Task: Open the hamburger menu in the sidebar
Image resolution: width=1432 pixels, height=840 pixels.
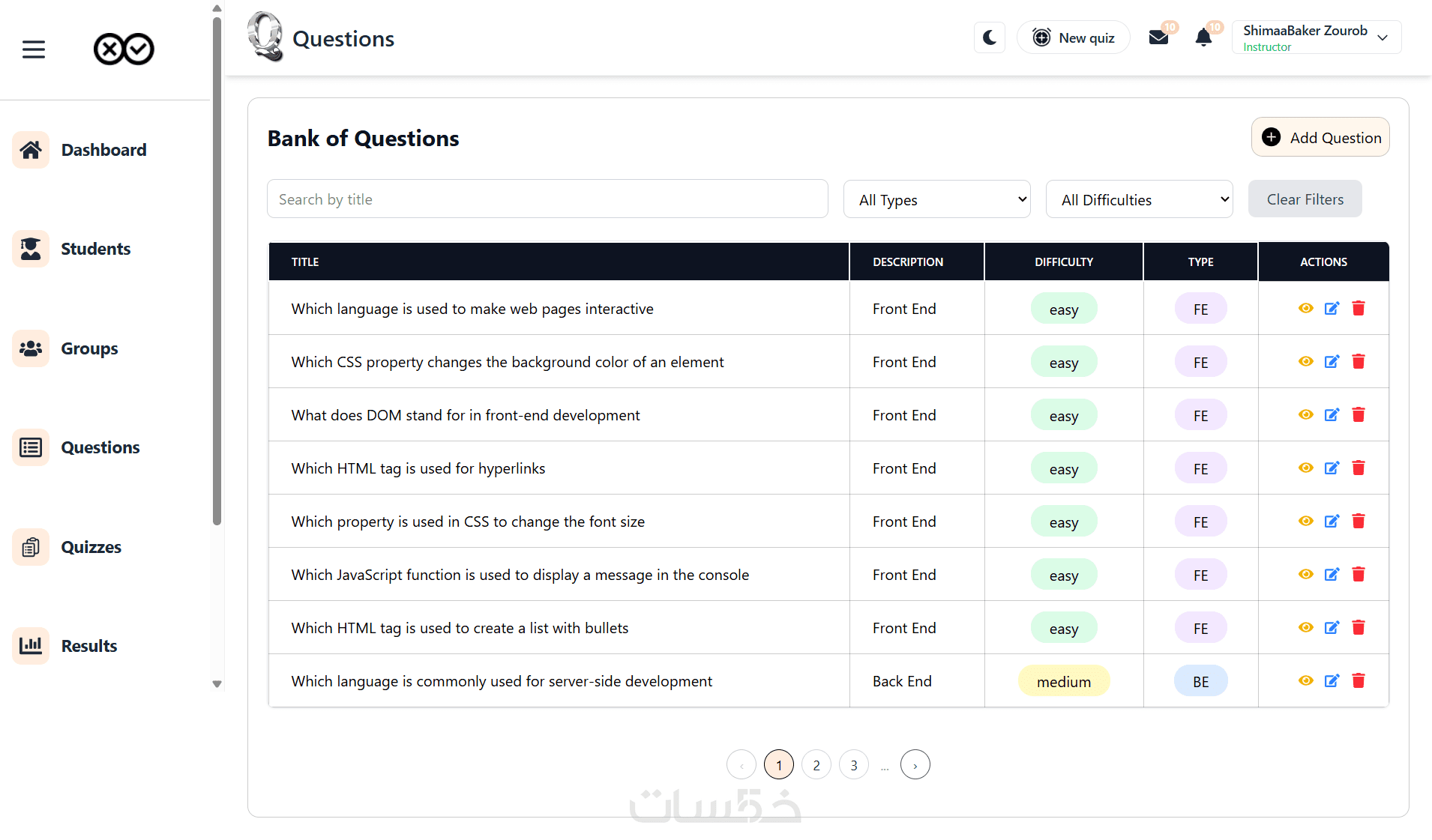Action: pos(34,49)
